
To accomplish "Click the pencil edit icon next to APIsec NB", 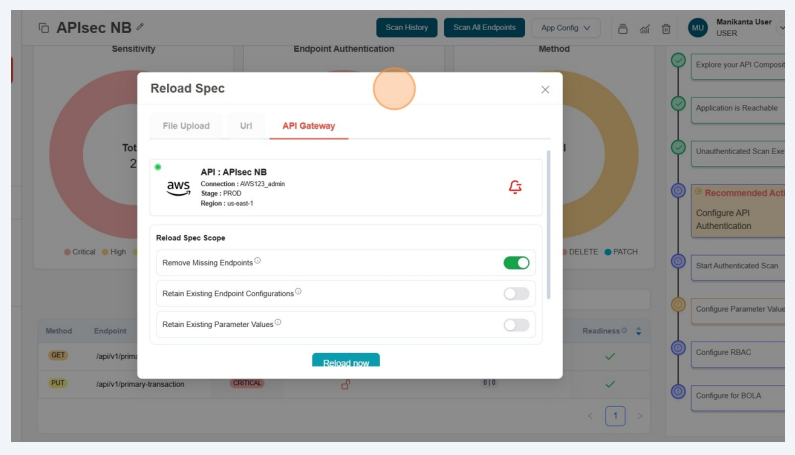I will pyautogui.click(x=140, y=27).
